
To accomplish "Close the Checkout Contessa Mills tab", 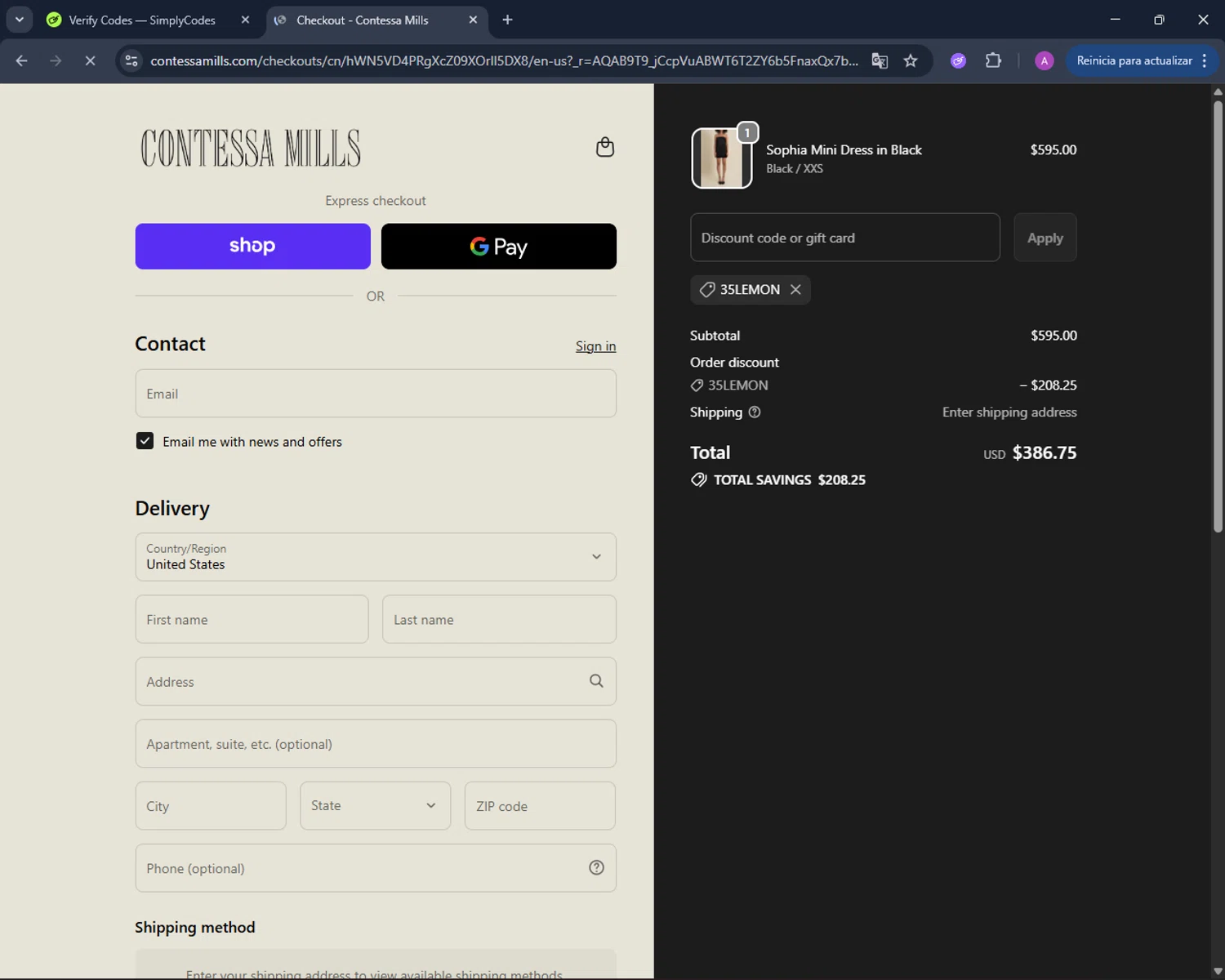I will tap(473, 20).
